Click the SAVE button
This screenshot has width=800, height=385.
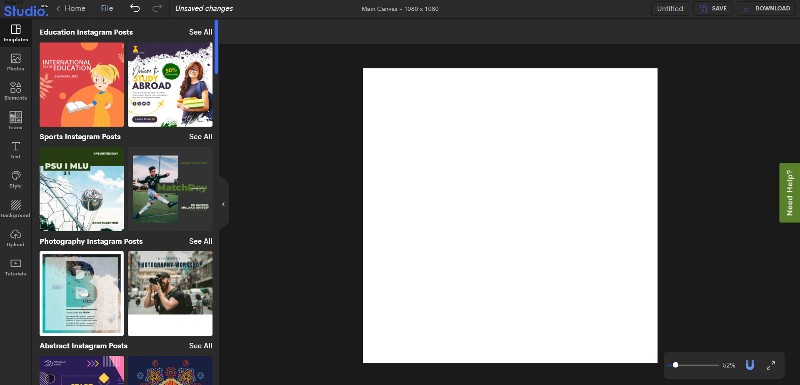click(x=713, y=9)
